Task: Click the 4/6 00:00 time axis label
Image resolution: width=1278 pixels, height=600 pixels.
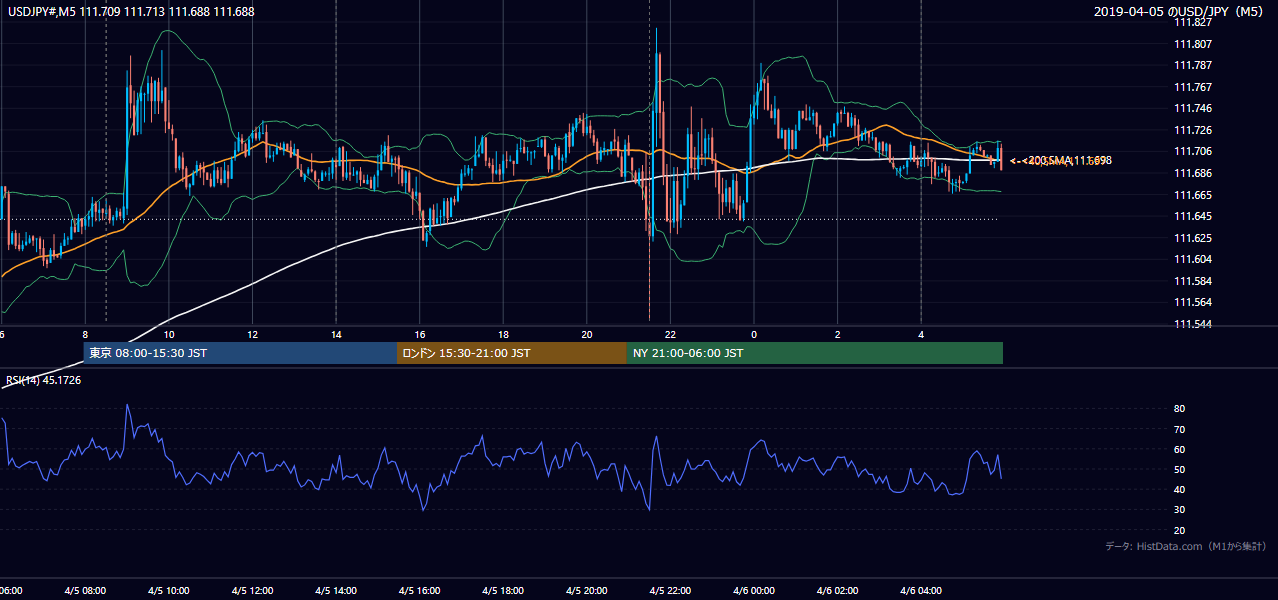Action: click(754, 591)
